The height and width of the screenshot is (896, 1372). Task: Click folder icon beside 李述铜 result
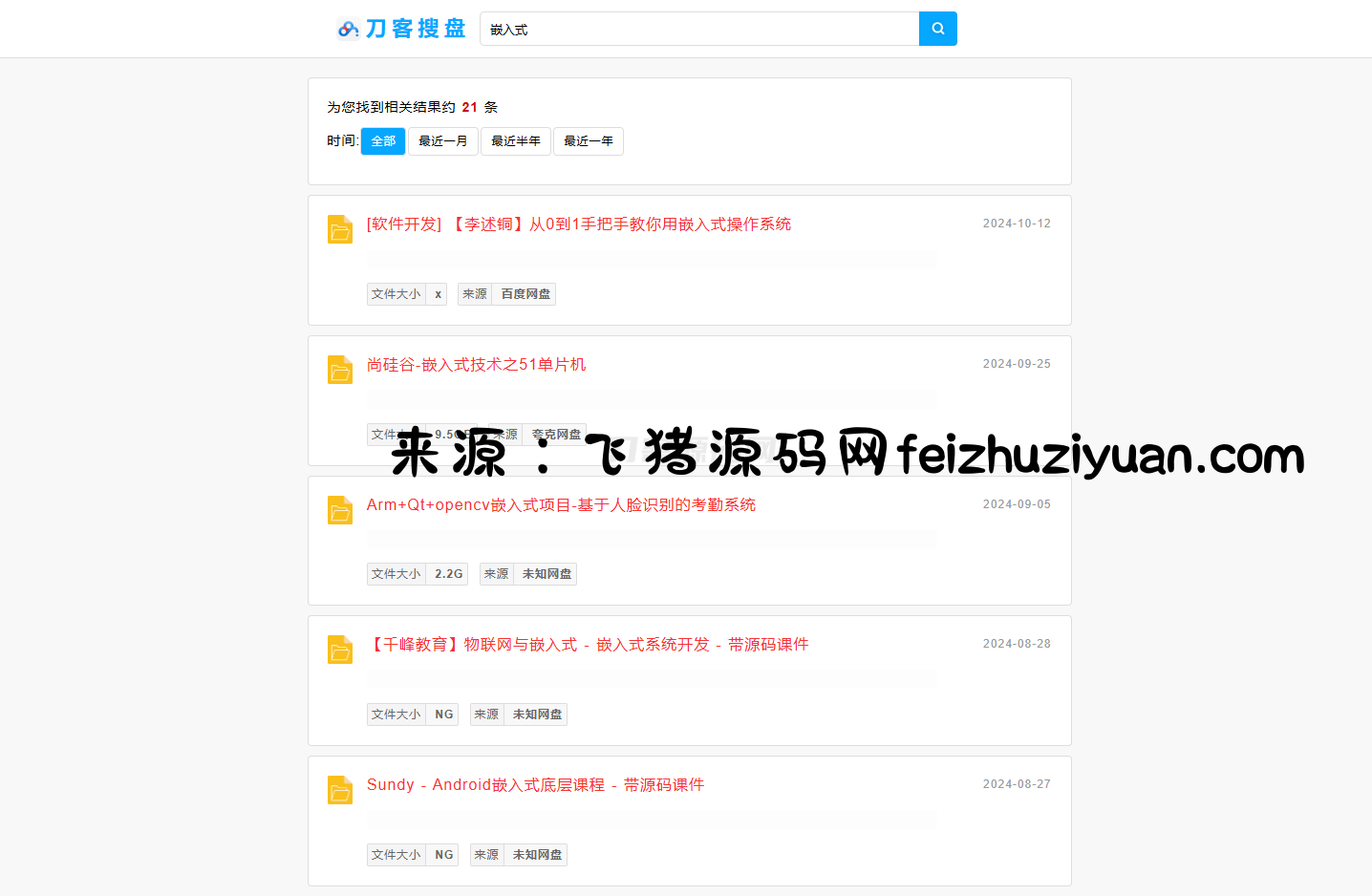tap(340, 229)
